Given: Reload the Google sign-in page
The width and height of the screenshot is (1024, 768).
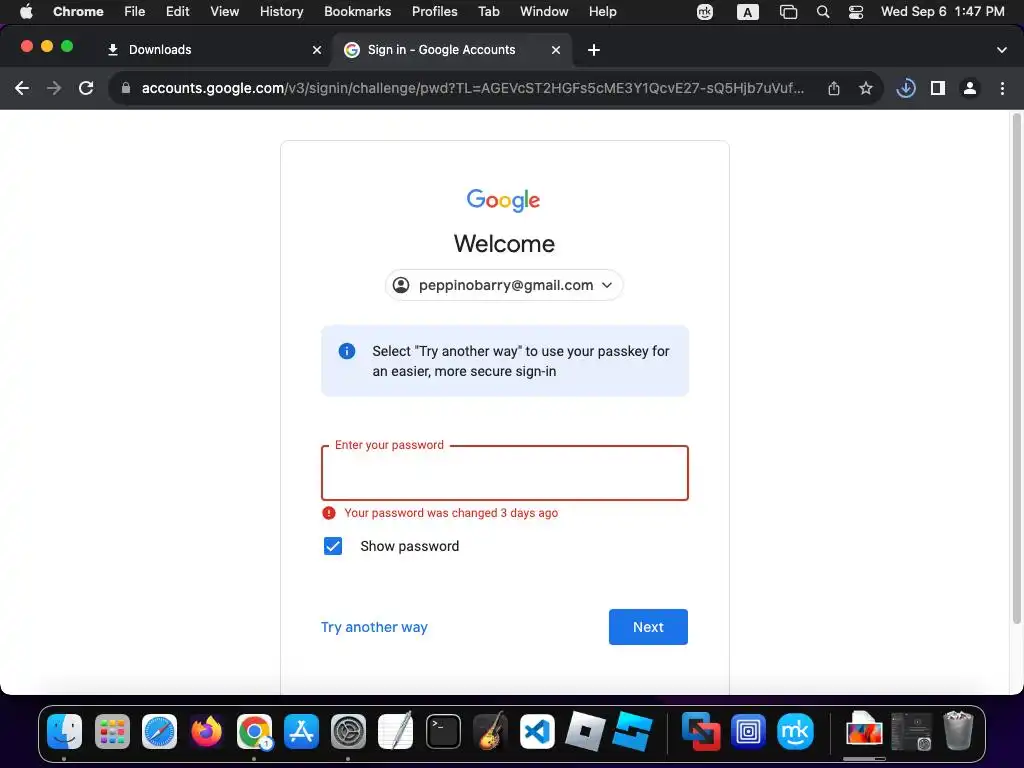Looking at the screenshot, I should pos(86,88).
